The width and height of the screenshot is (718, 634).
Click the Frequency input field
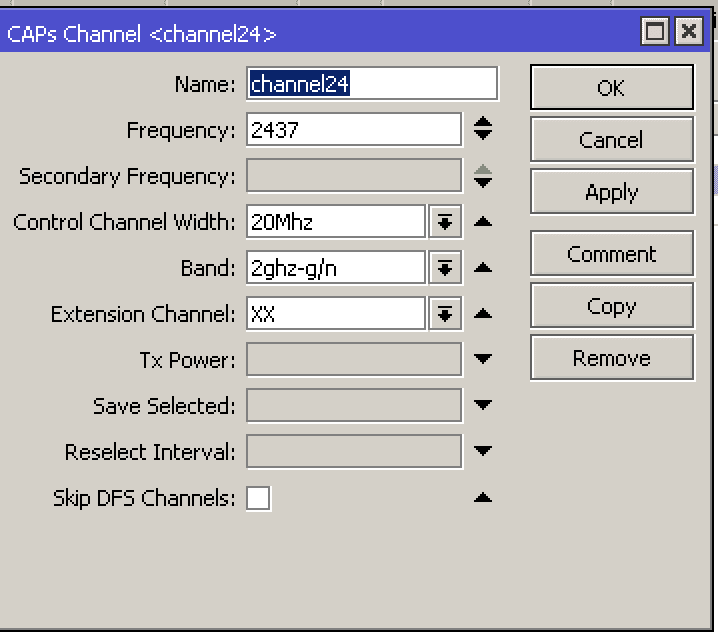(354, 130)
